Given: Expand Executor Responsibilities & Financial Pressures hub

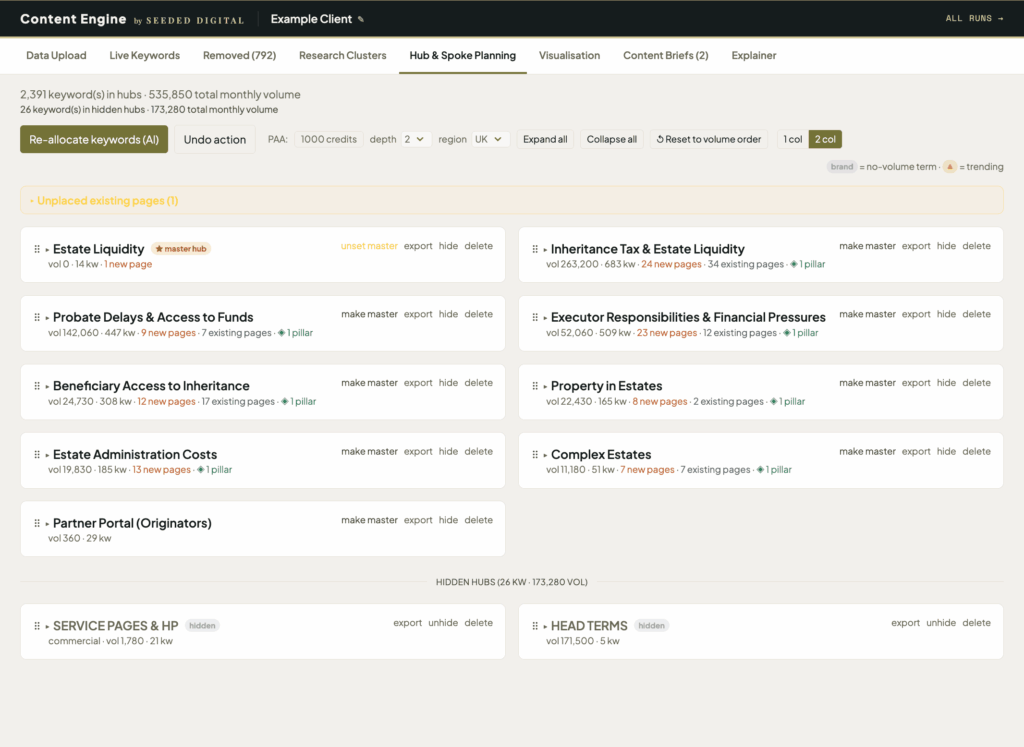Looking at the screenshot, I should [545, 318].
